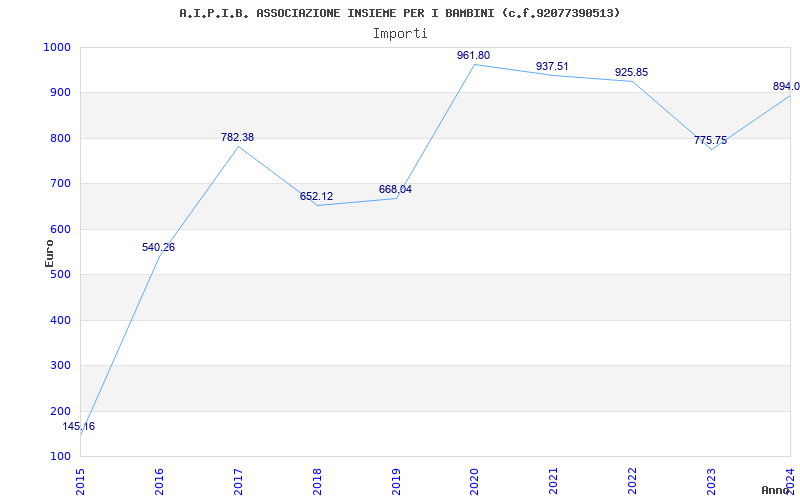Viewport: 800px width, 500px height.
Task: Click the 700 y-axis value
Action: (x=60, y=184)
